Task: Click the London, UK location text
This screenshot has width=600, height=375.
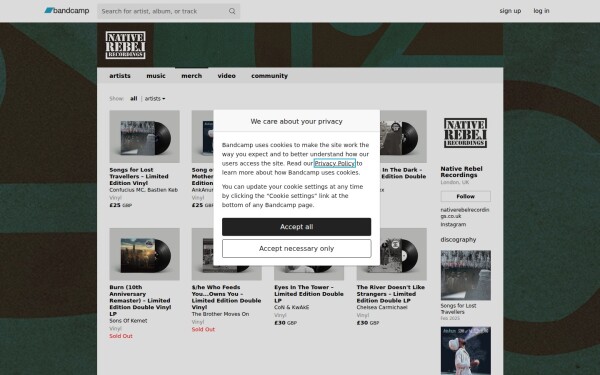Action: click(455, 183)
